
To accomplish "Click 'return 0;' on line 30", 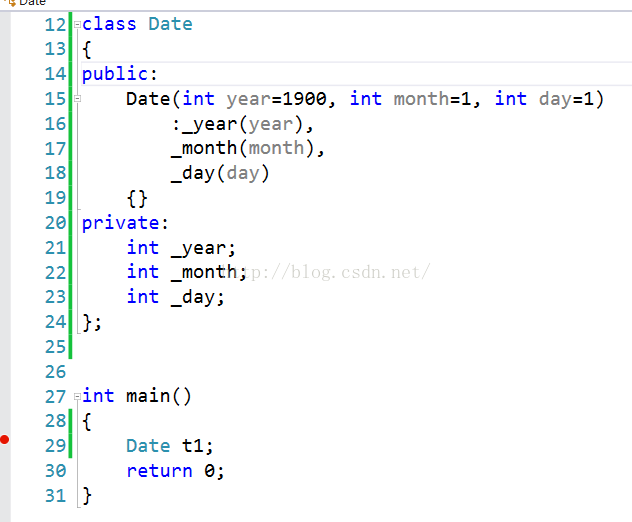I will 175,471.
